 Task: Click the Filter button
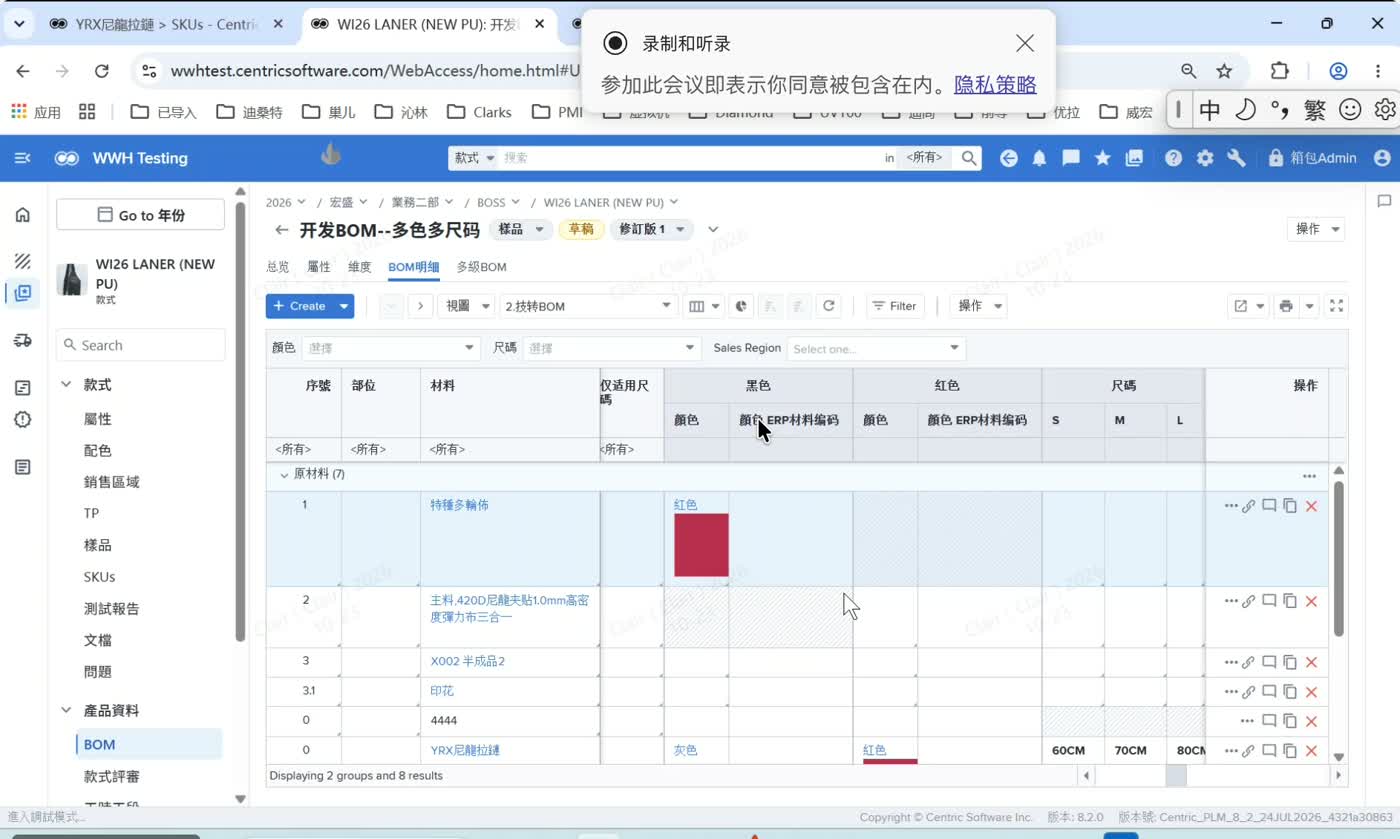pyautogui.click(x=893, y=306)
